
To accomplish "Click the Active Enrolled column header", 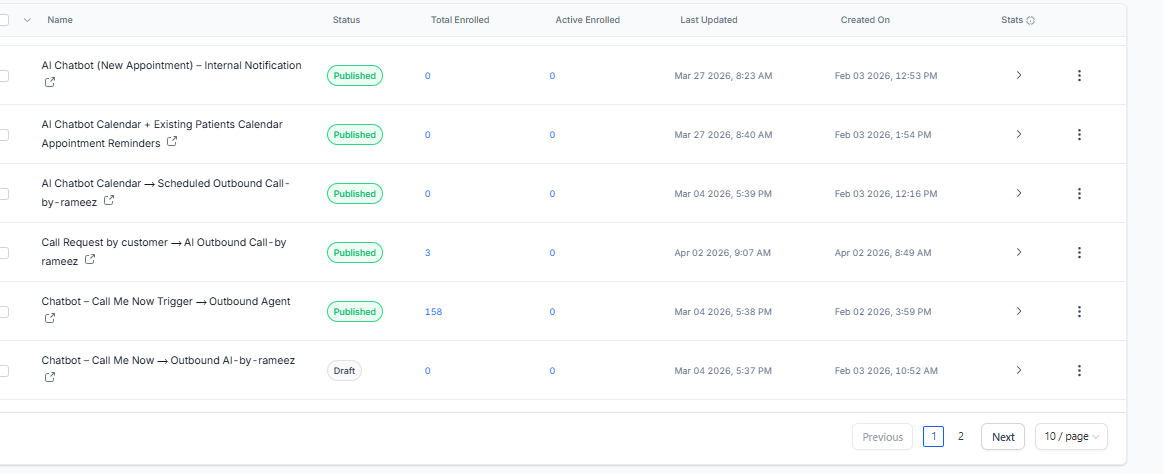I will pos(587,20).
